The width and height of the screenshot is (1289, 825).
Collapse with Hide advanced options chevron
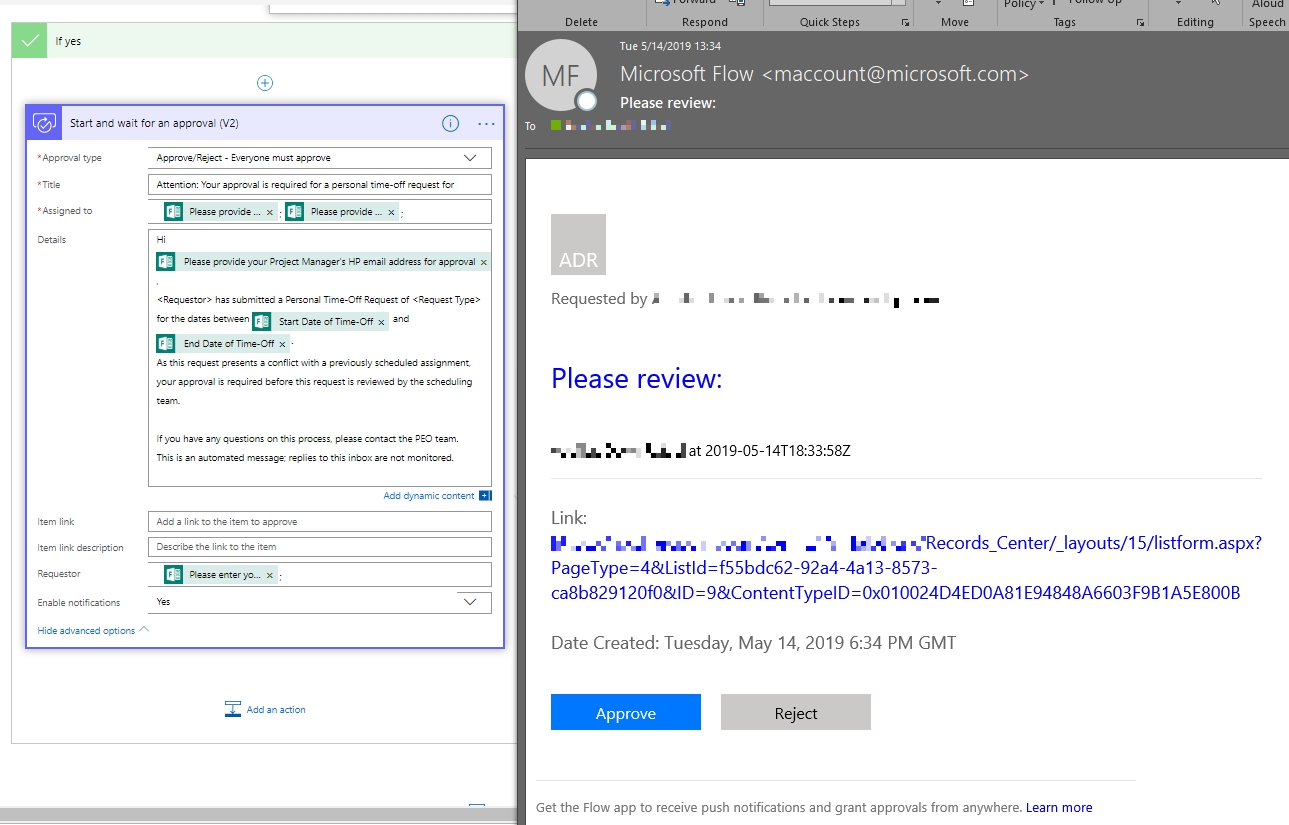[144, 630]
